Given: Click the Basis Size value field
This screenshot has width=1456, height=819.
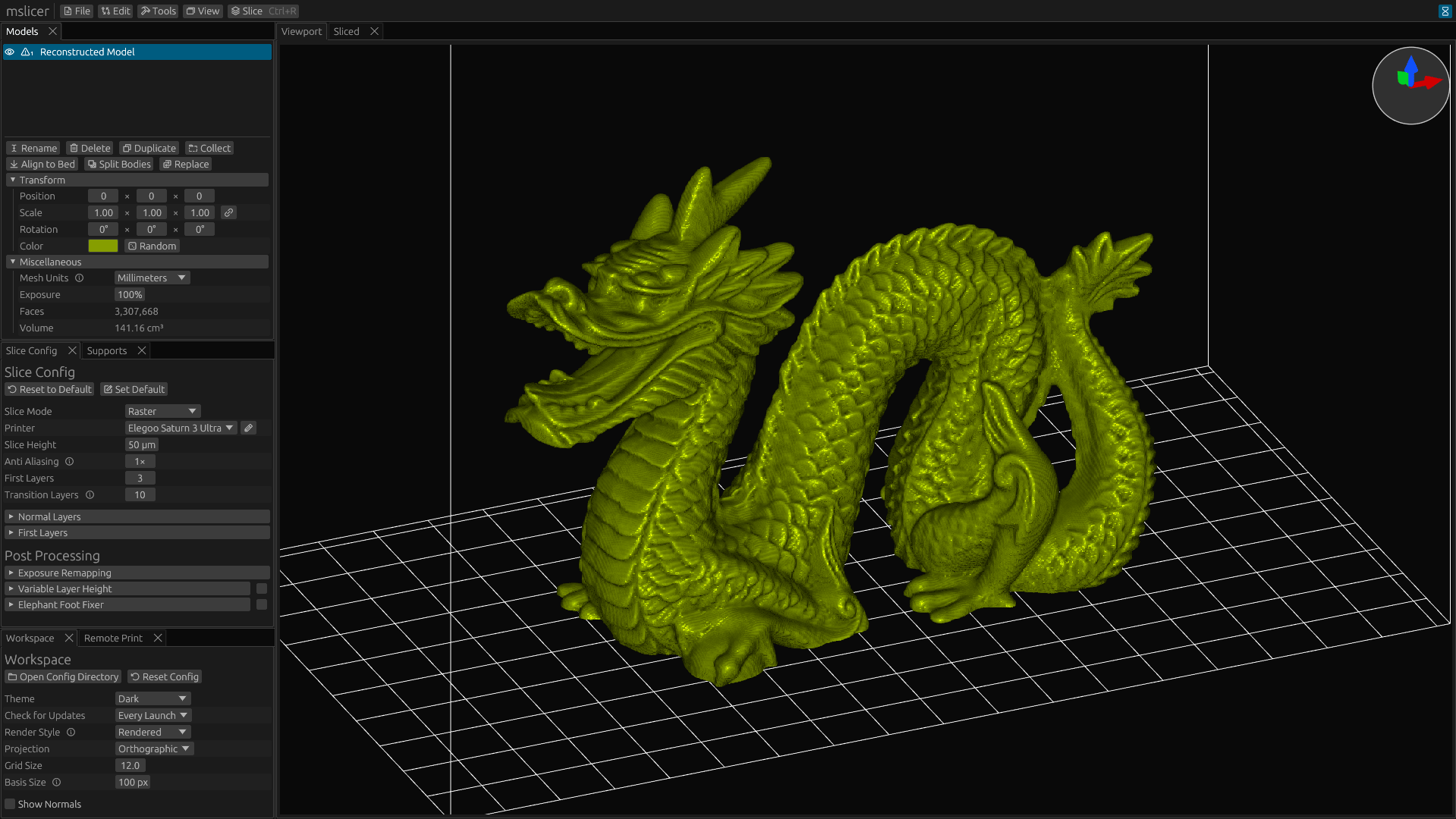Looking at the screenshot, I should pos(133,783).
